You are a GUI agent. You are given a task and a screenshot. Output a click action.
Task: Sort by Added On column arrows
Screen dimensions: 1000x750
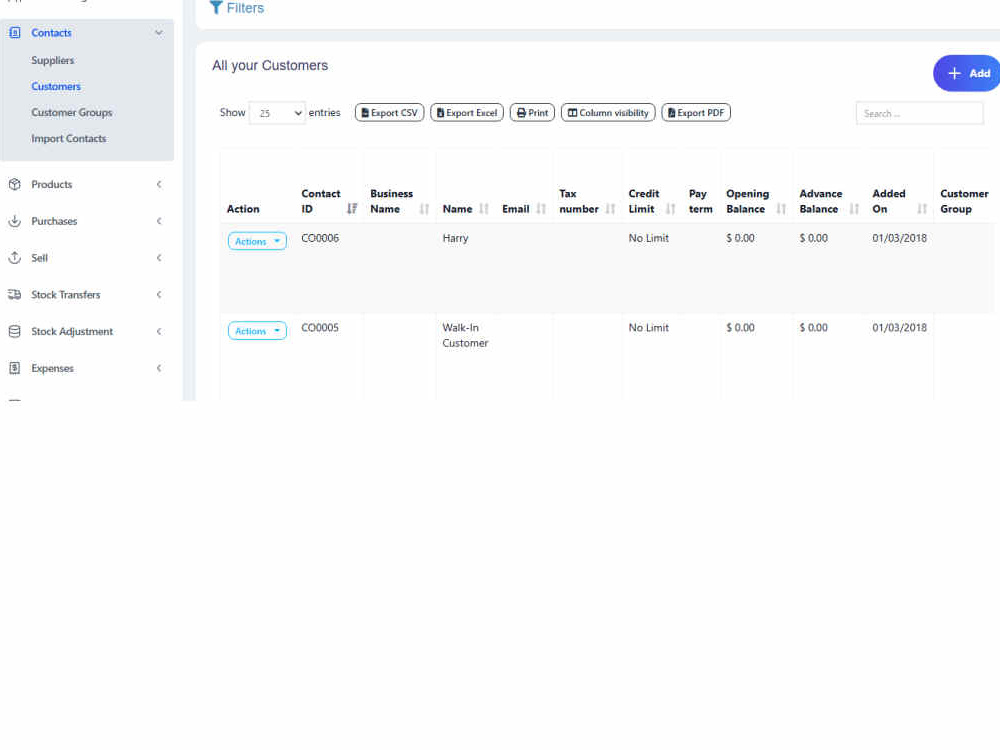pos(922,209)
